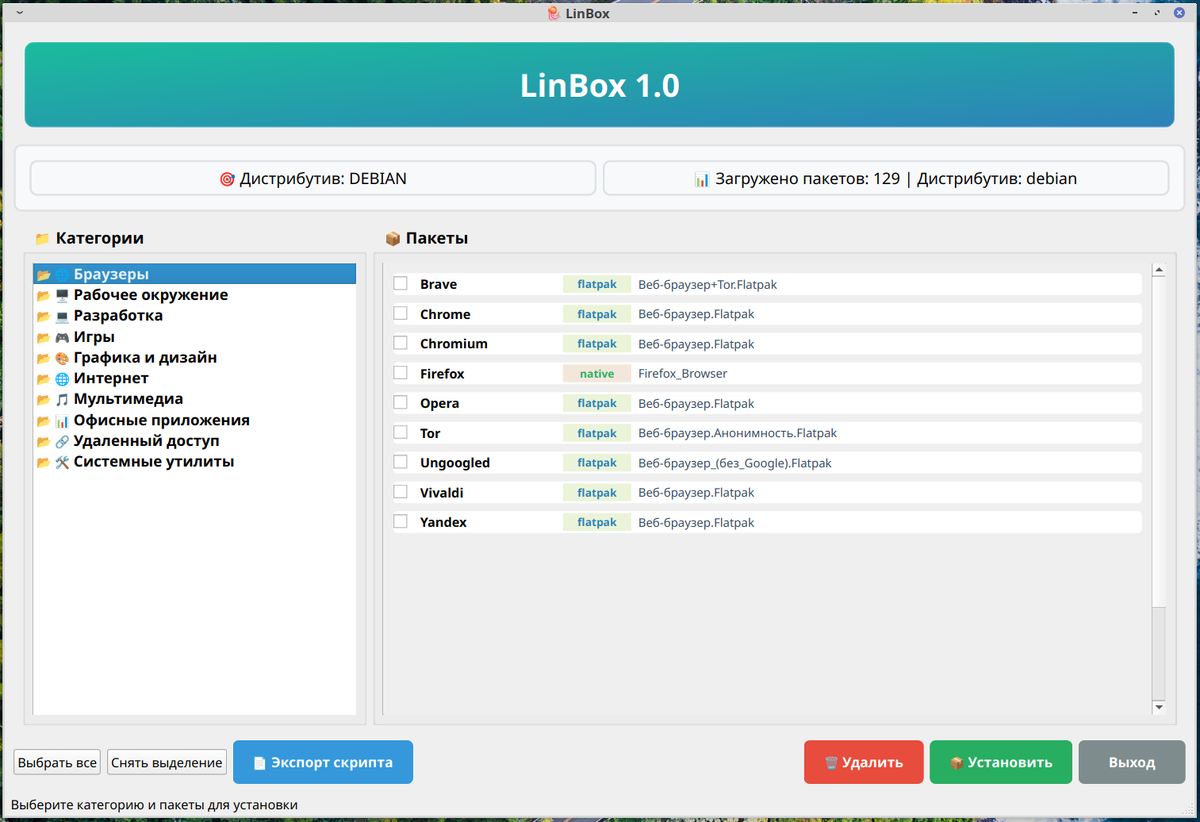Screen dimensions: 1200x822
Task: Enable the Firefox package checkbox
Action: [400, 373]
